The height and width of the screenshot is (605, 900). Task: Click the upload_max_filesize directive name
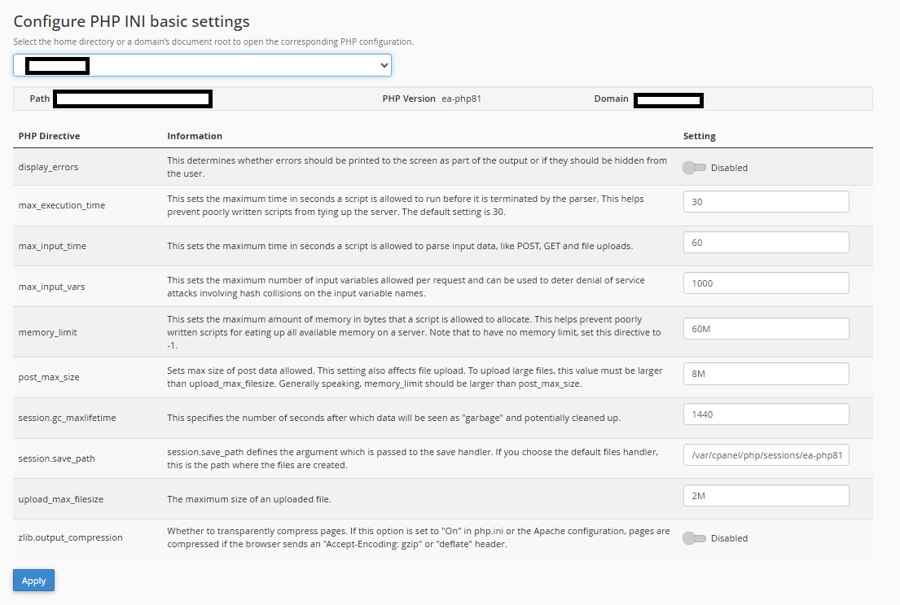coord(61,499)
